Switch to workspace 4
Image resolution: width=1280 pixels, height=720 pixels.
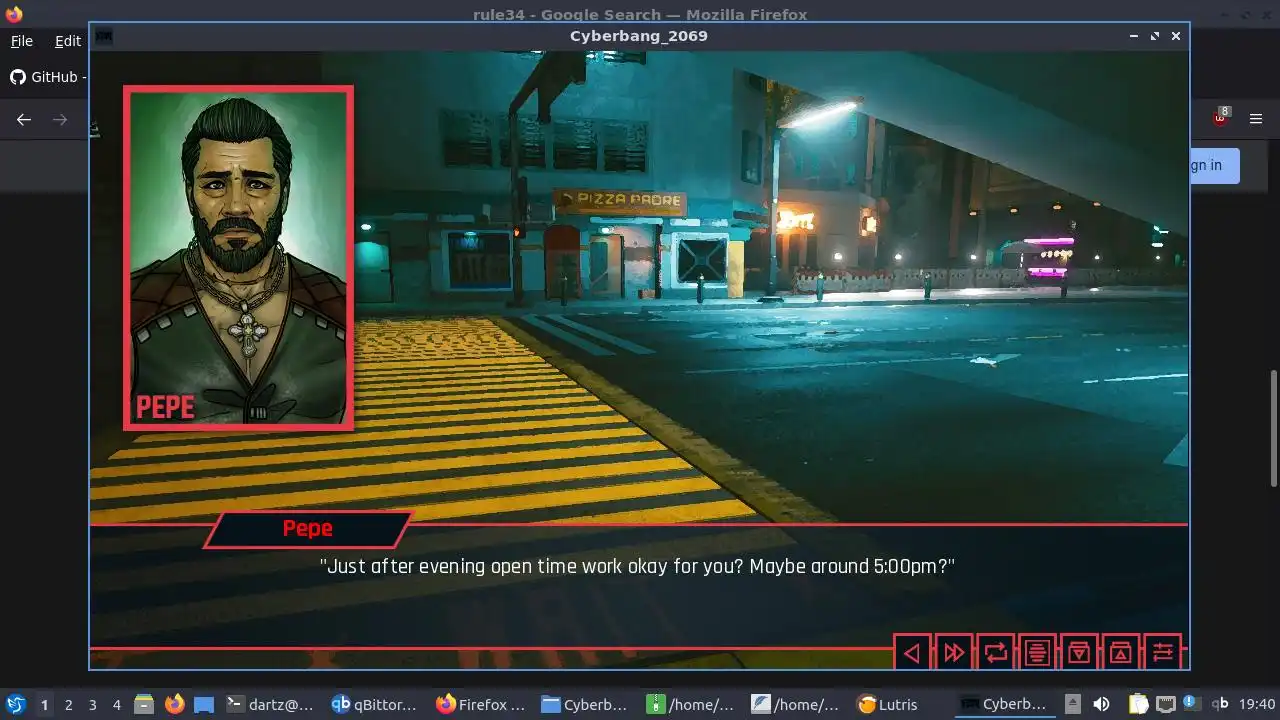click(117, 705)
